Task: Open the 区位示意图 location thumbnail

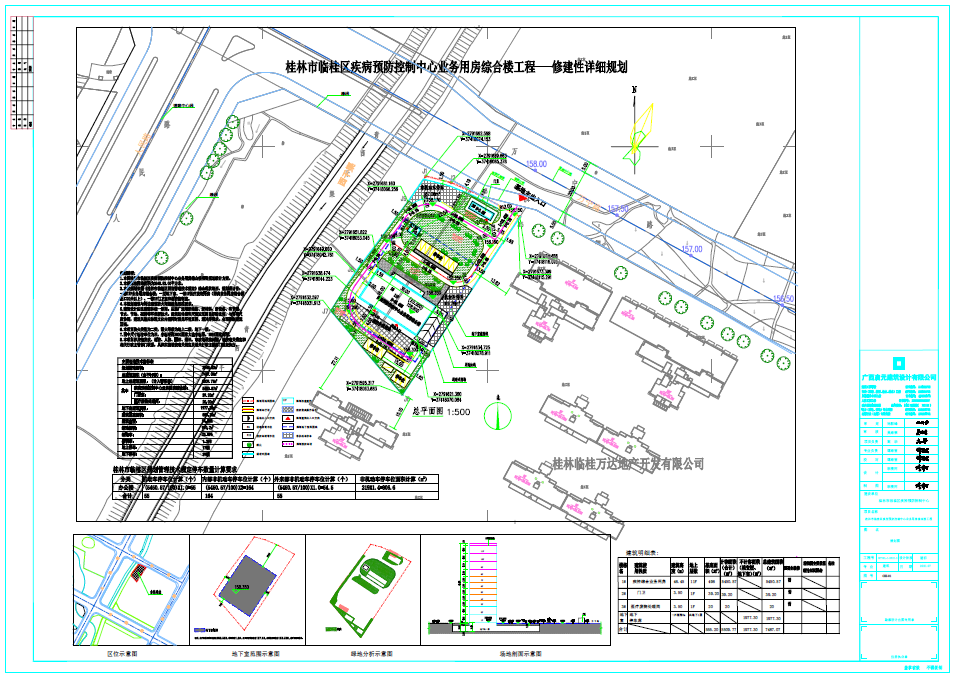Action: [132, 589]
